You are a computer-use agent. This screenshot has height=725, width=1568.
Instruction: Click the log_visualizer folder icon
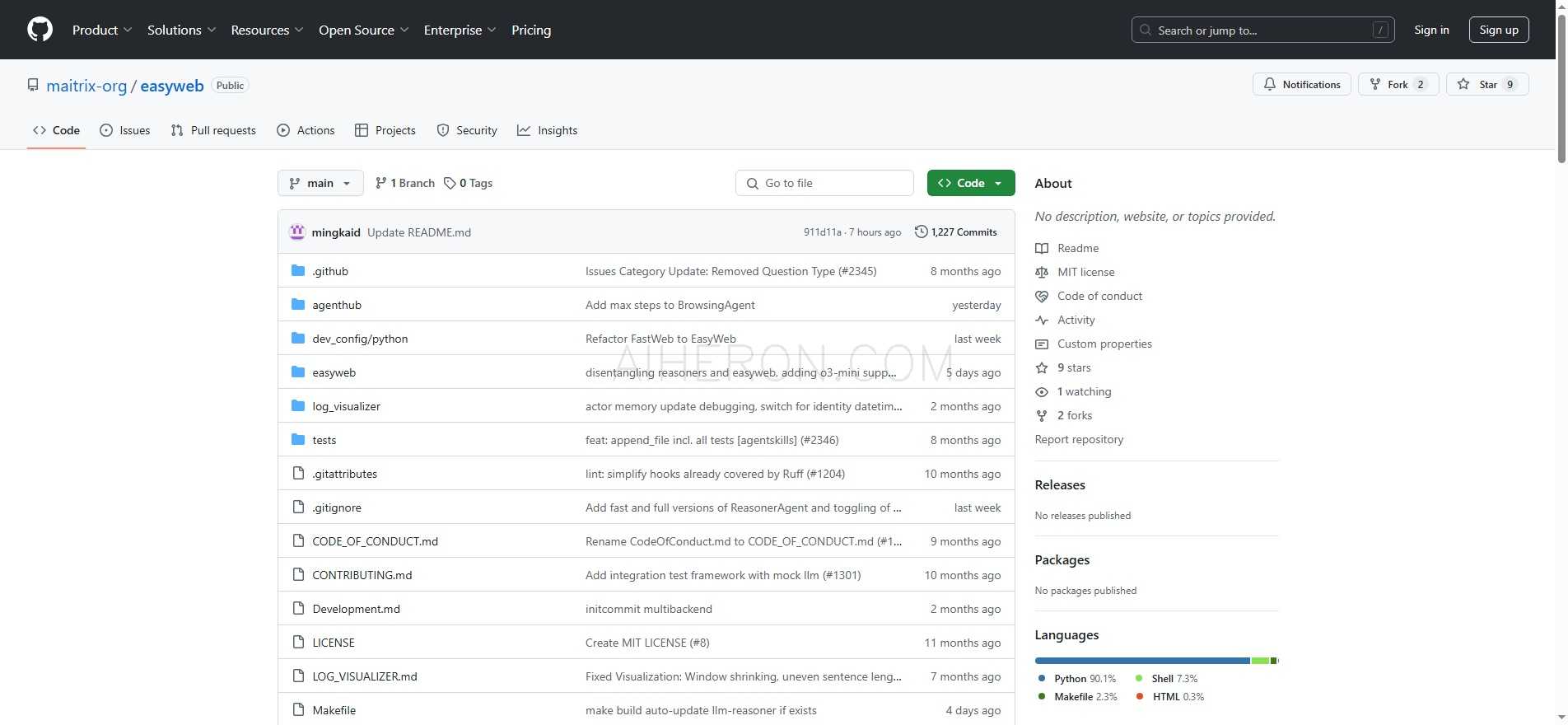click(298, 406)
